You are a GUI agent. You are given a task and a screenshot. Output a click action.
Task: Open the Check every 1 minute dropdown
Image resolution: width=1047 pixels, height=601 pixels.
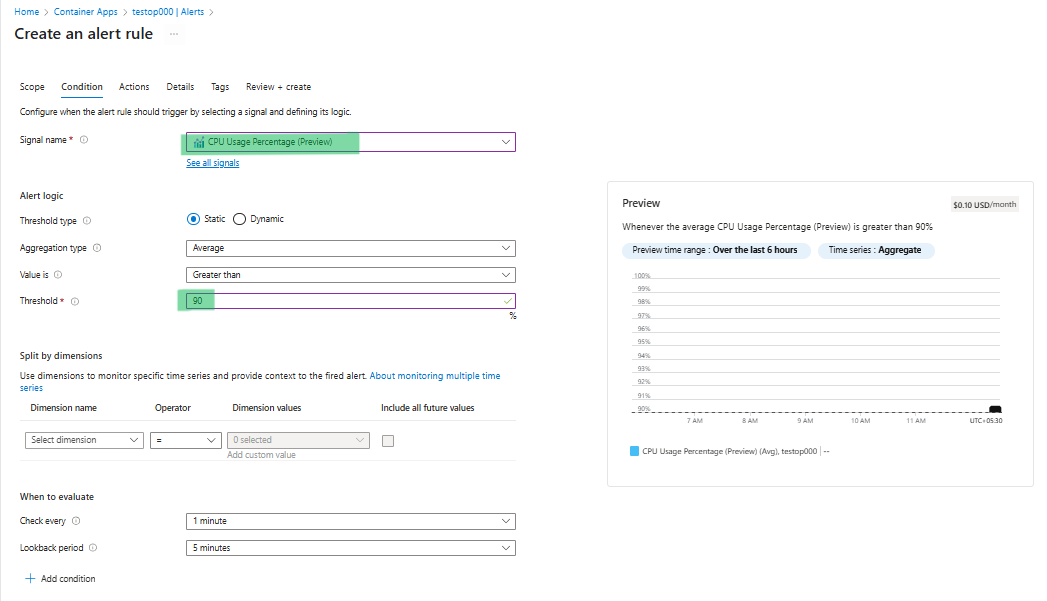351,521
